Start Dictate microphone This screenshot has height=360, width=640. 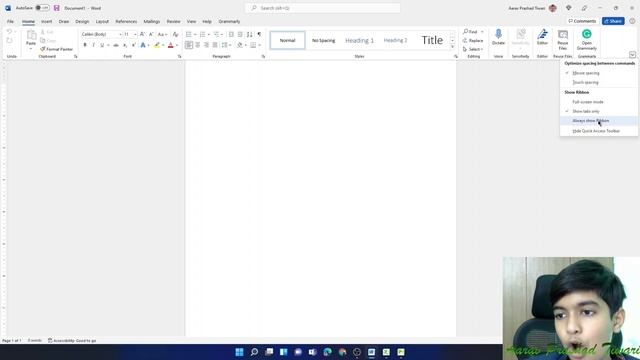click(x=498, y=37)
